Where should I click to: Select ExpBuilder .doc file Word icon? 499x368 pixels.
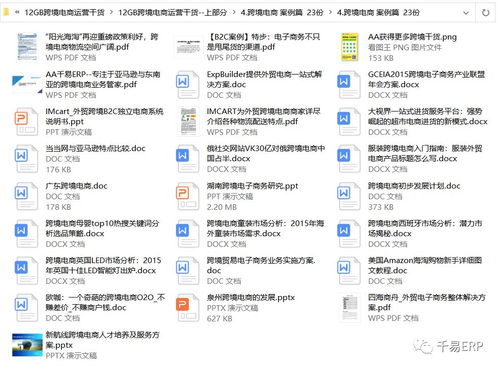[188, 84]
